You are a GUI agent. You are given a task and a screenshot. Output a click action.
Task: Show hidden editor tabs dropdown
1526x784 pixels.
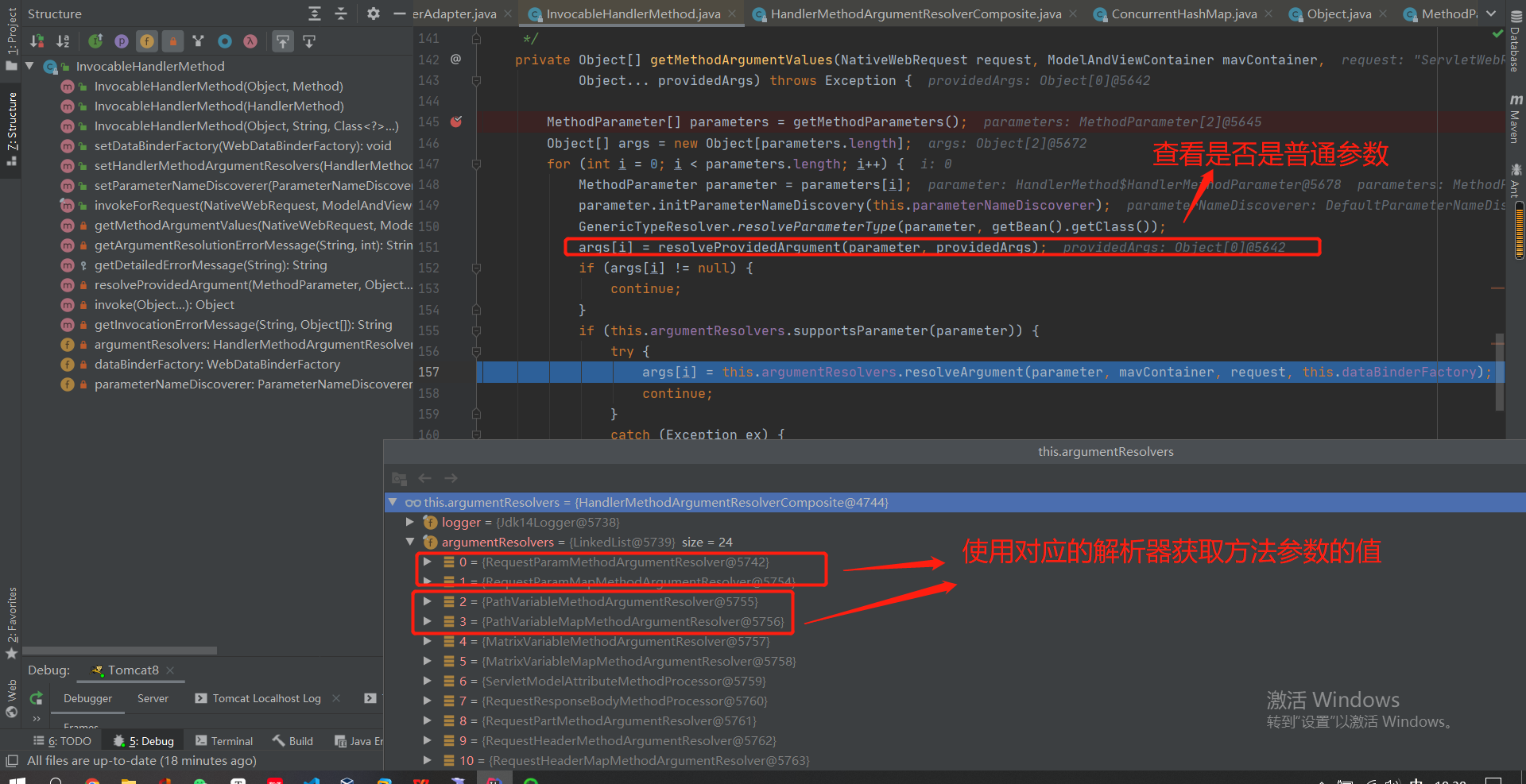click(1491, 14)
